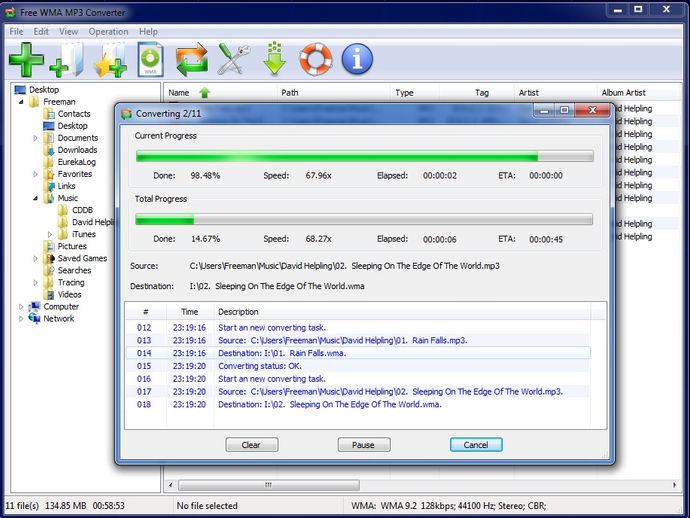Select the WMA output format icon
690x518 pixels.
point(150,59)
